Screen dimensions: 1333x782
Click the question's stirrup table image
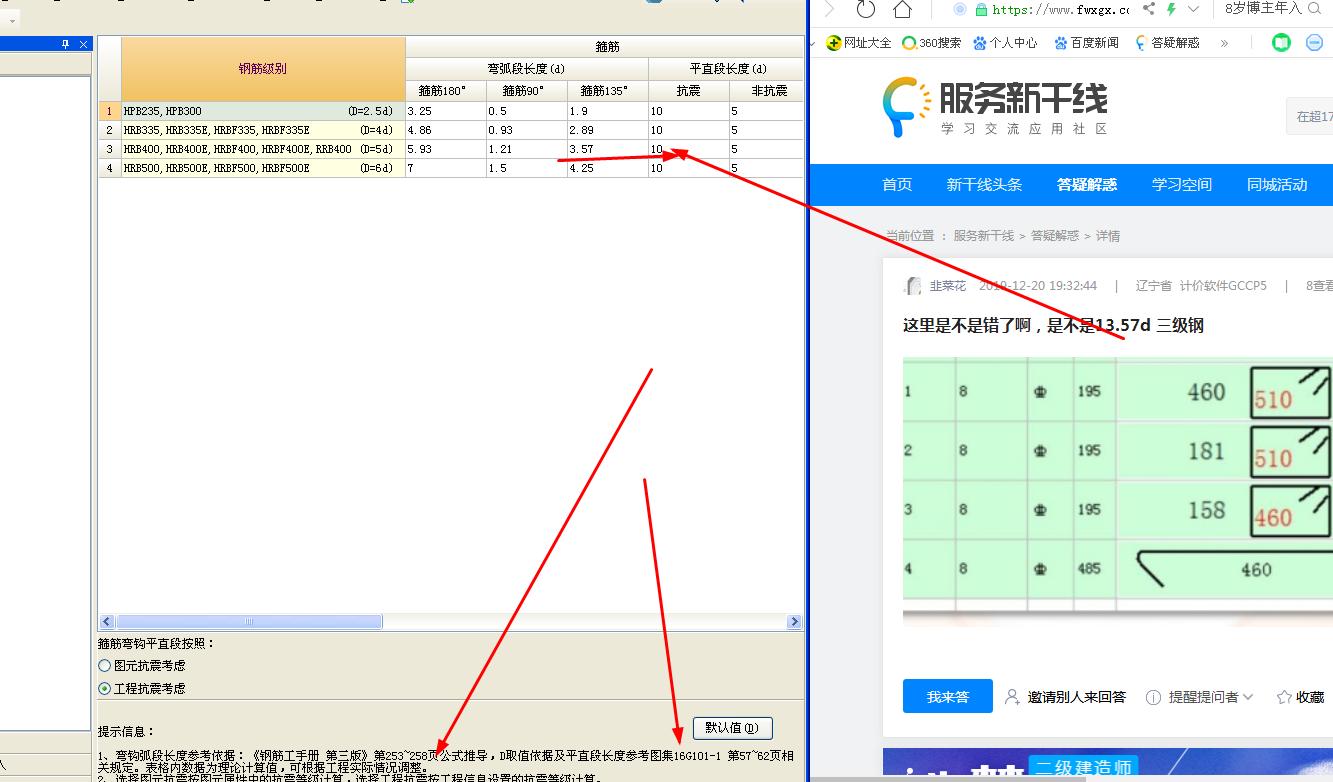point(1117,491)
